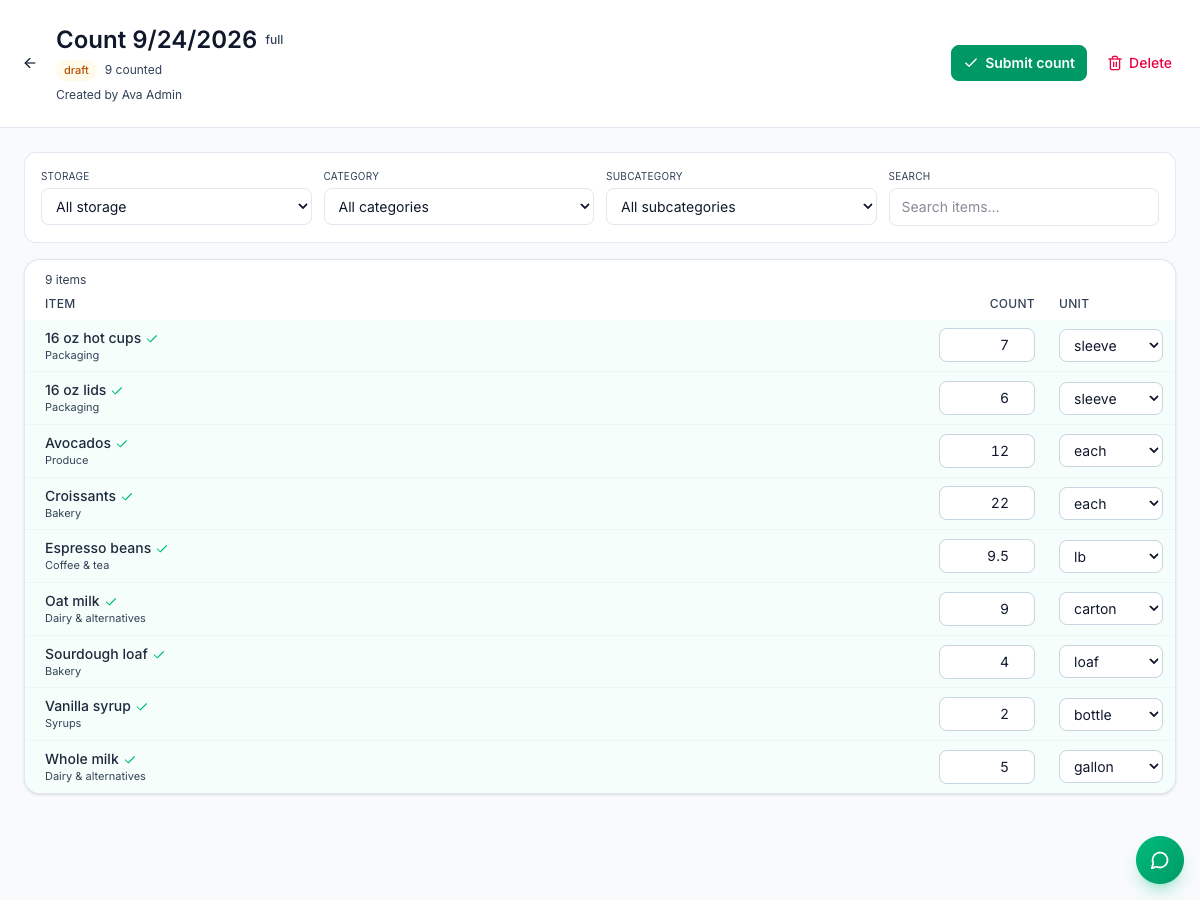Click the 'Oat milk' item name
Image resolution: width=1200 pixels, height=900 pixels.
click(x=72, y=601)
